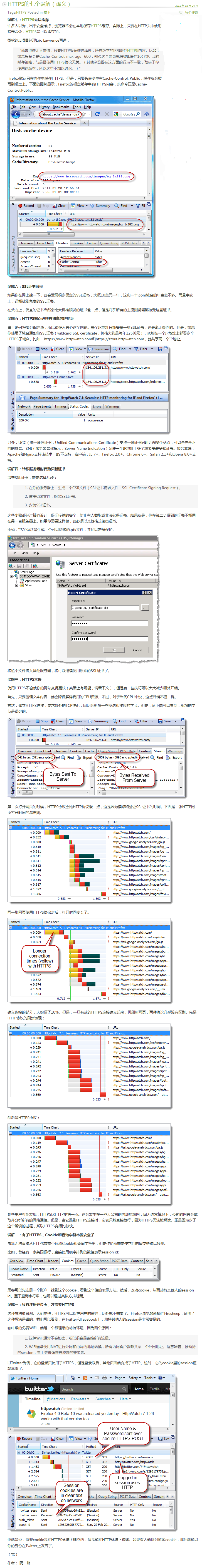The height and width of the screenshot is (1568, 207).
Task: Click Firefox home icon beside Google search box
Action: (147, 114)
